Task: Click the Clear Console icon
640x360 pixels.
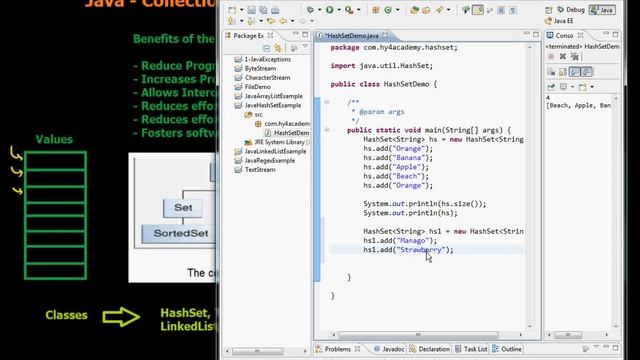Action: [x=551, y=72]
